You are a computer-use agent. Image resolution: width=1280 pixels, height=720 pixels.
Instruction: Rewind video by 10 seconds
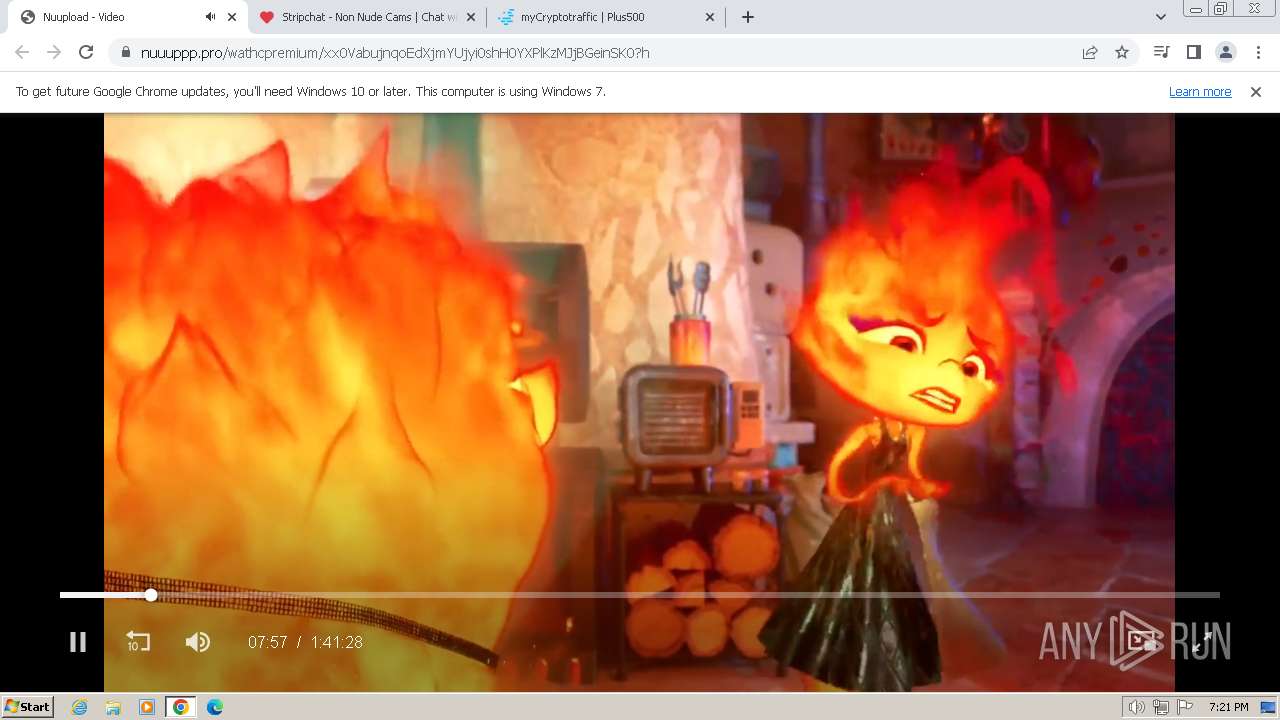pos(138,642)
